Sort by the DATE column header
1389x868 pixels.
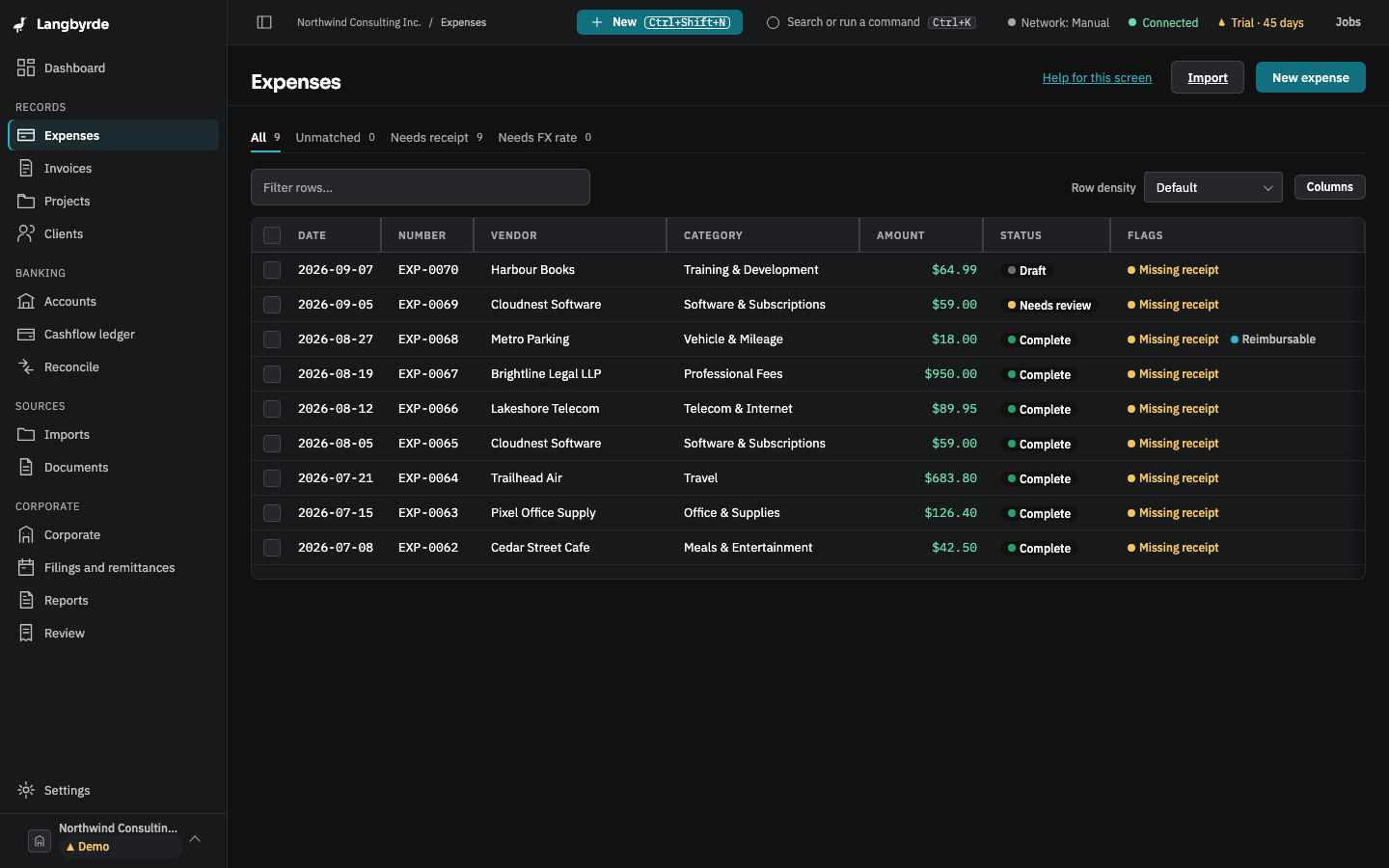pos(312,235)
